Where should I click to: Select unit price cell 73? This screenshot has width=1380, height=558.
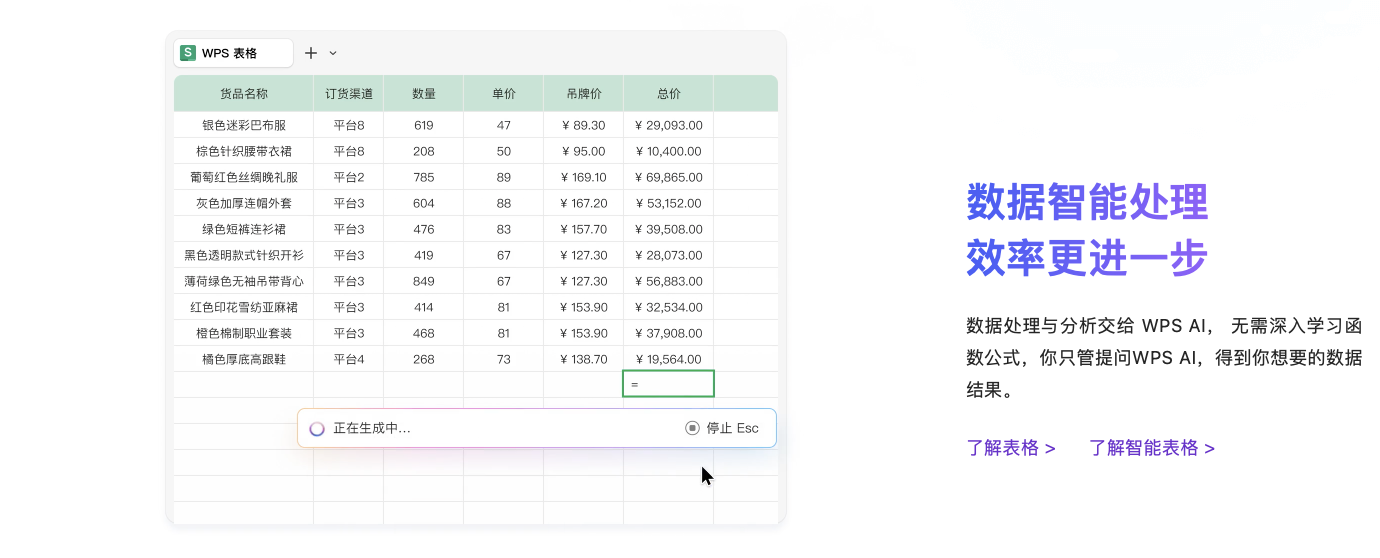(x=504, y=359)
